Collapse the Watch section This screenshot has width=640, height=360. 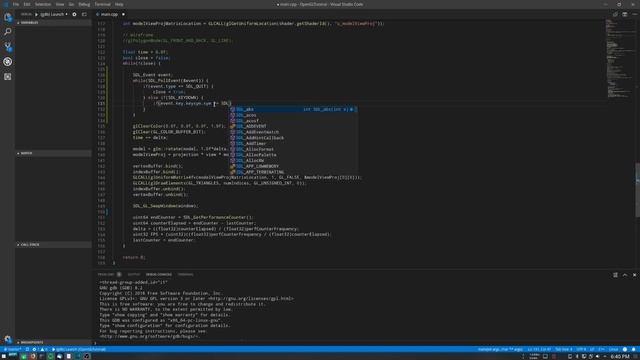coord(53,153)
